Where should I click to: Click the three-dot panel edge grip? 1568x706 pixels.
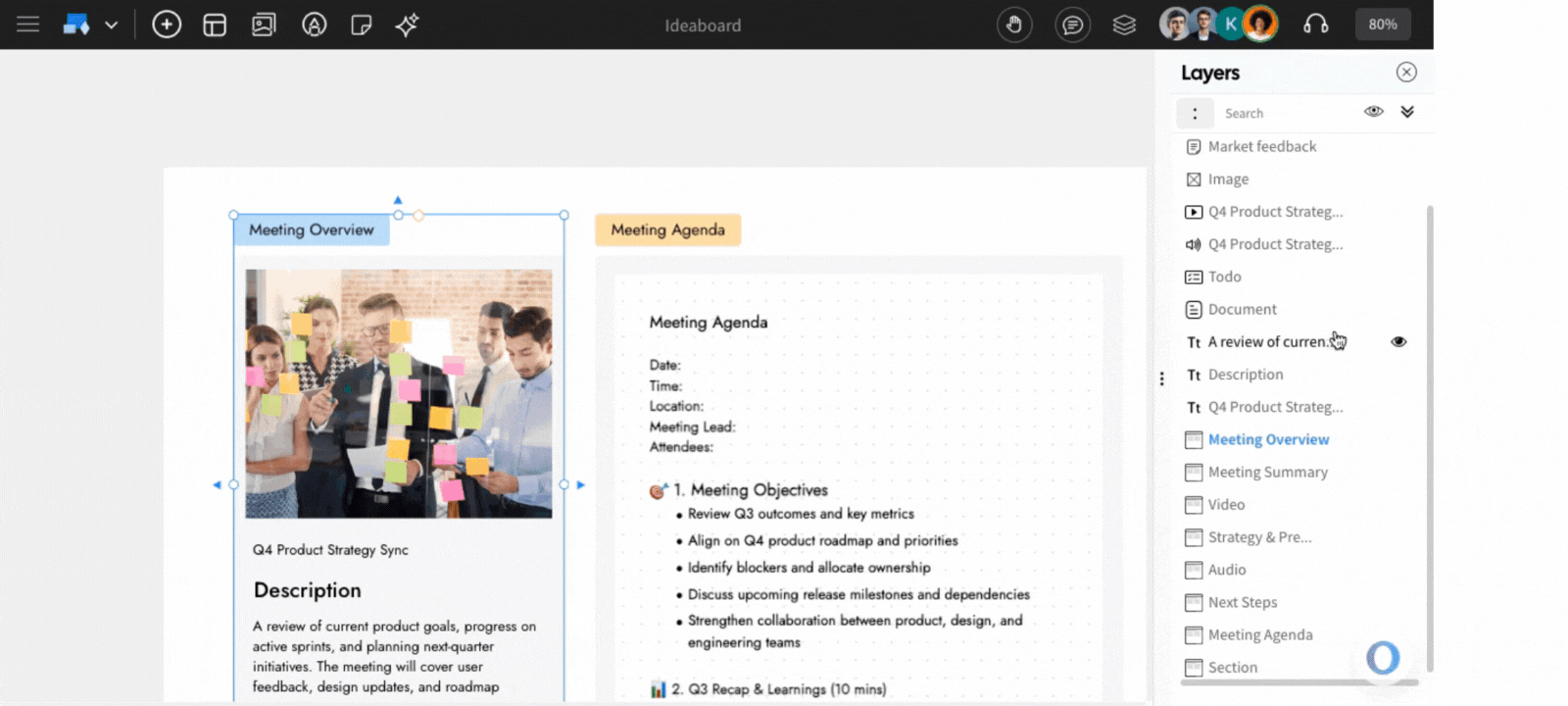coord(1162,378)
